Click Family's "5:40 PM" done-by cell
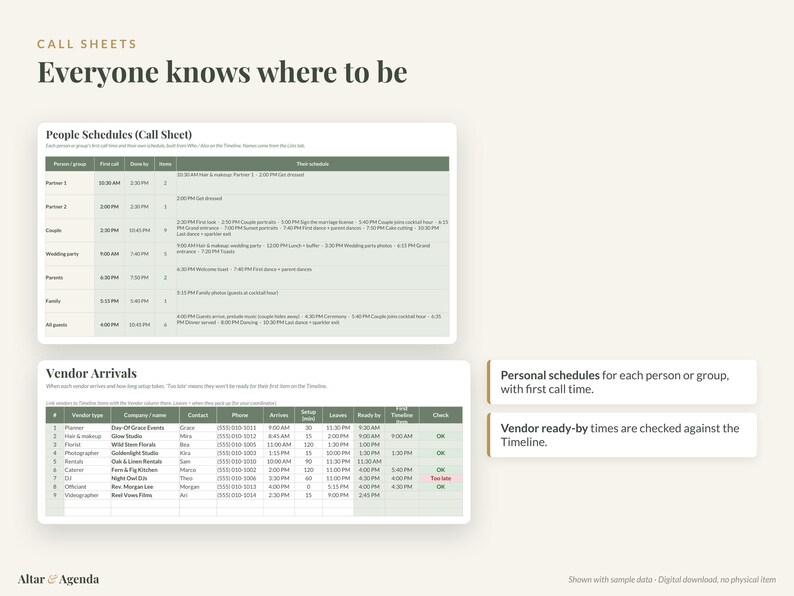This screenshot has width=794, height=596. [139, 301]
